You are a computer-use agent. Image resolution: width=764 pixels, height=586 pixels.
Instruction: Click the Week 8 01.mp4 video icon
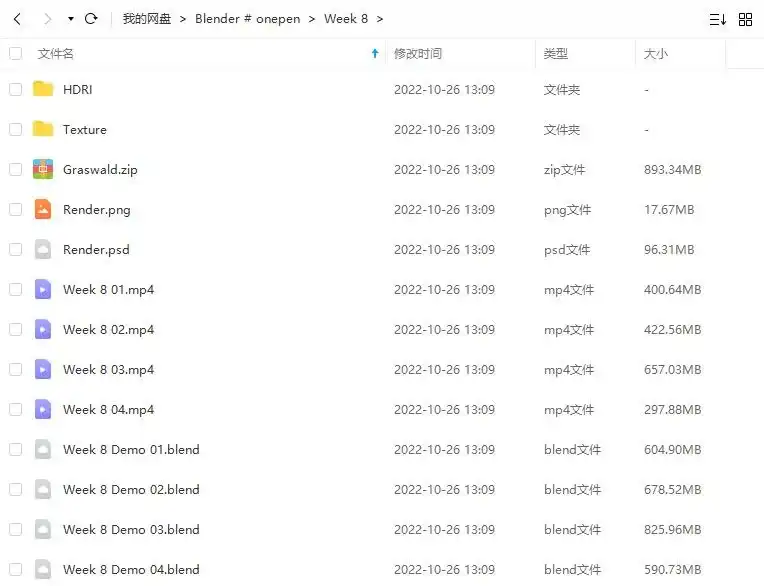(x=42, y=290)
